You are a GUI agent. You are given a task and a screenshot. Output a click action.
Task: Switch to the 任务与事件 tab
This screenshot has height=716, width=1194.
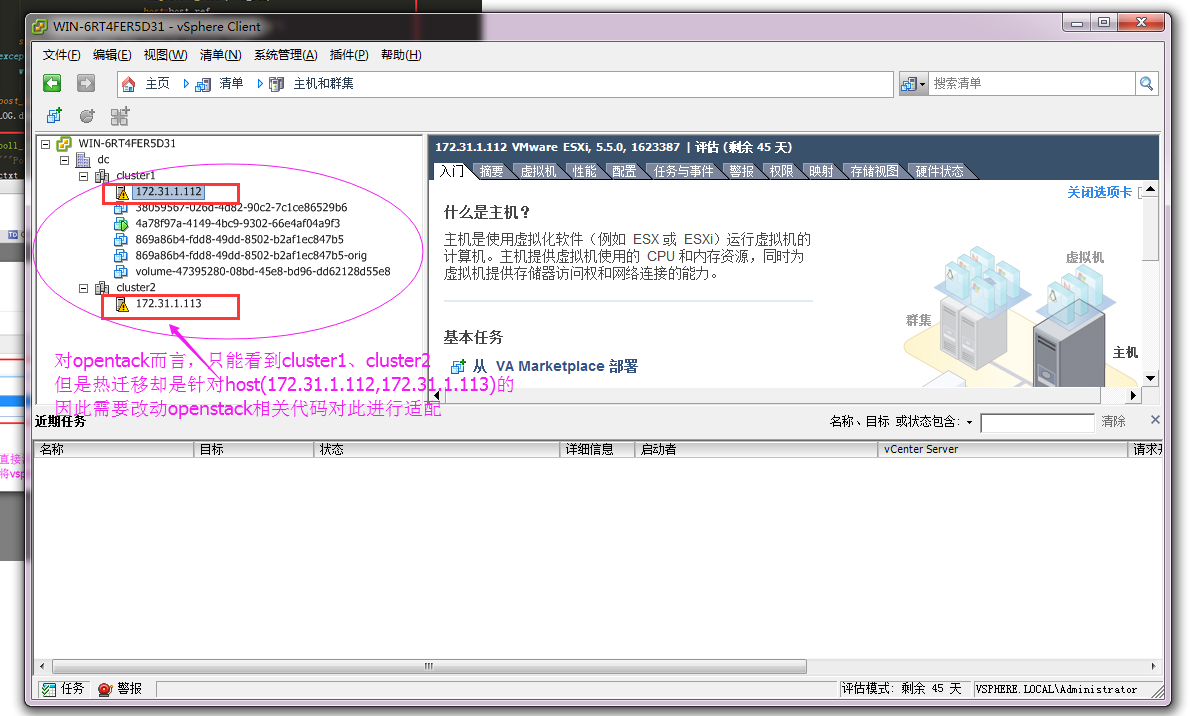tap(683, 171)
